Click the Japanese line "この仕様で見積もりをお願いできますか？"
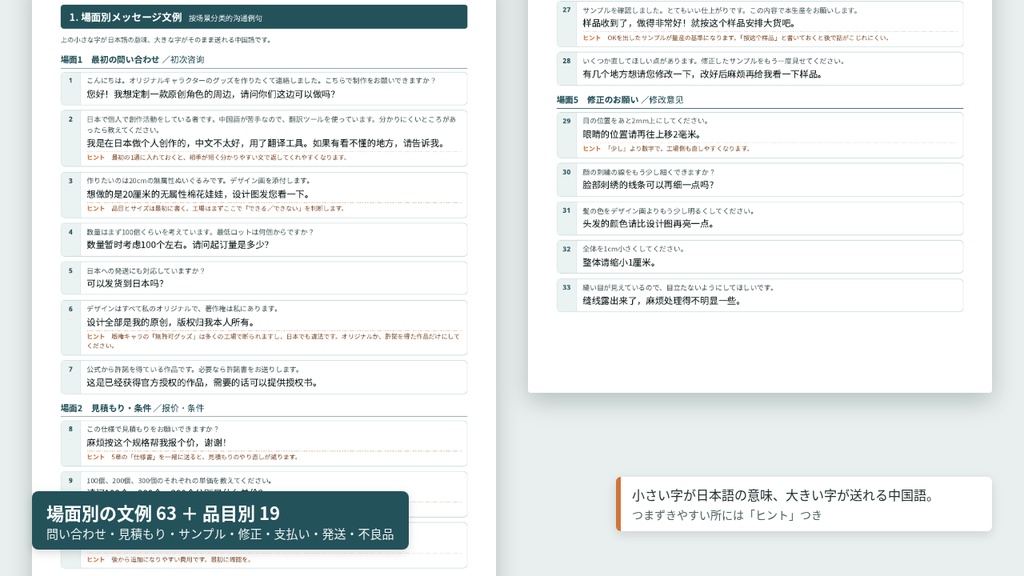This screenshot has width=1024, height=576. [153, 429]
